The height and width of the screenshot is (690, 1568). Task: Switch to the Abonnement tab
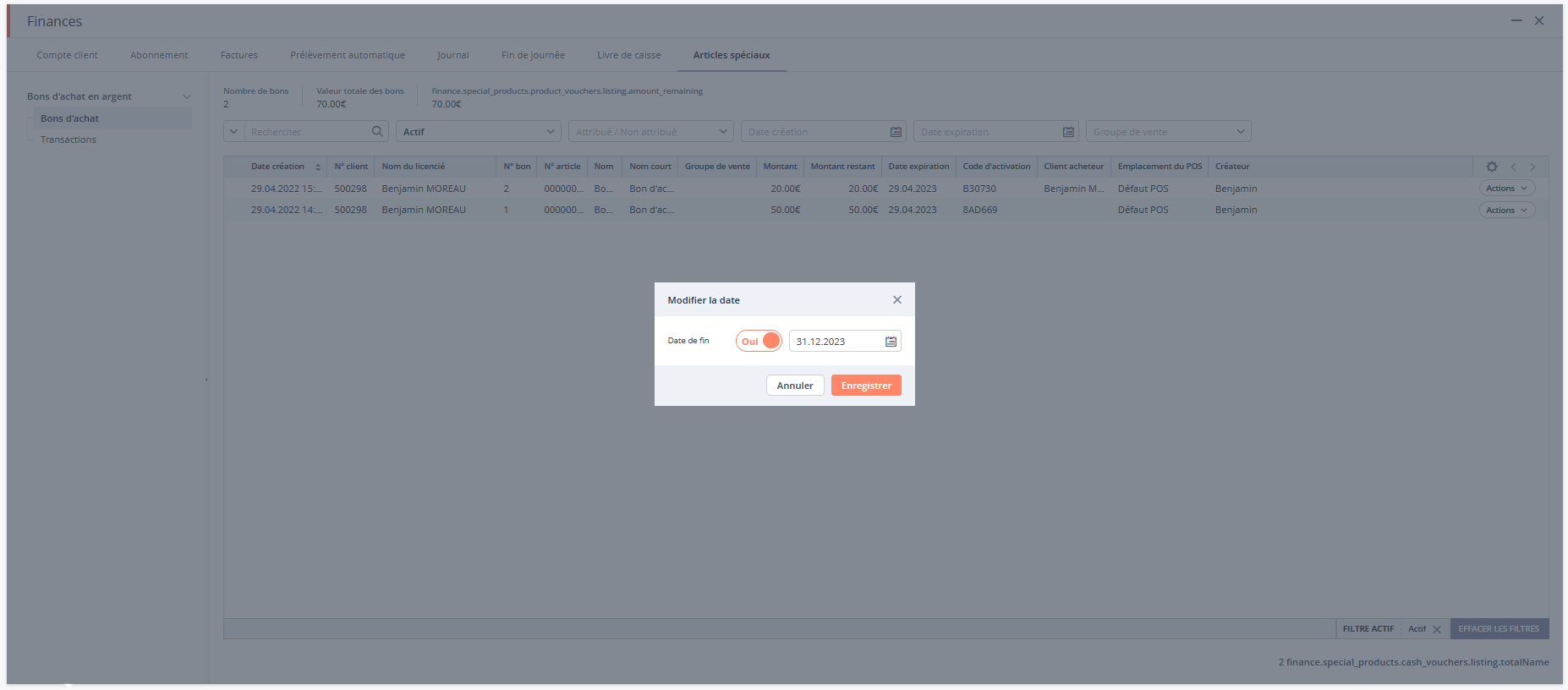159,55
